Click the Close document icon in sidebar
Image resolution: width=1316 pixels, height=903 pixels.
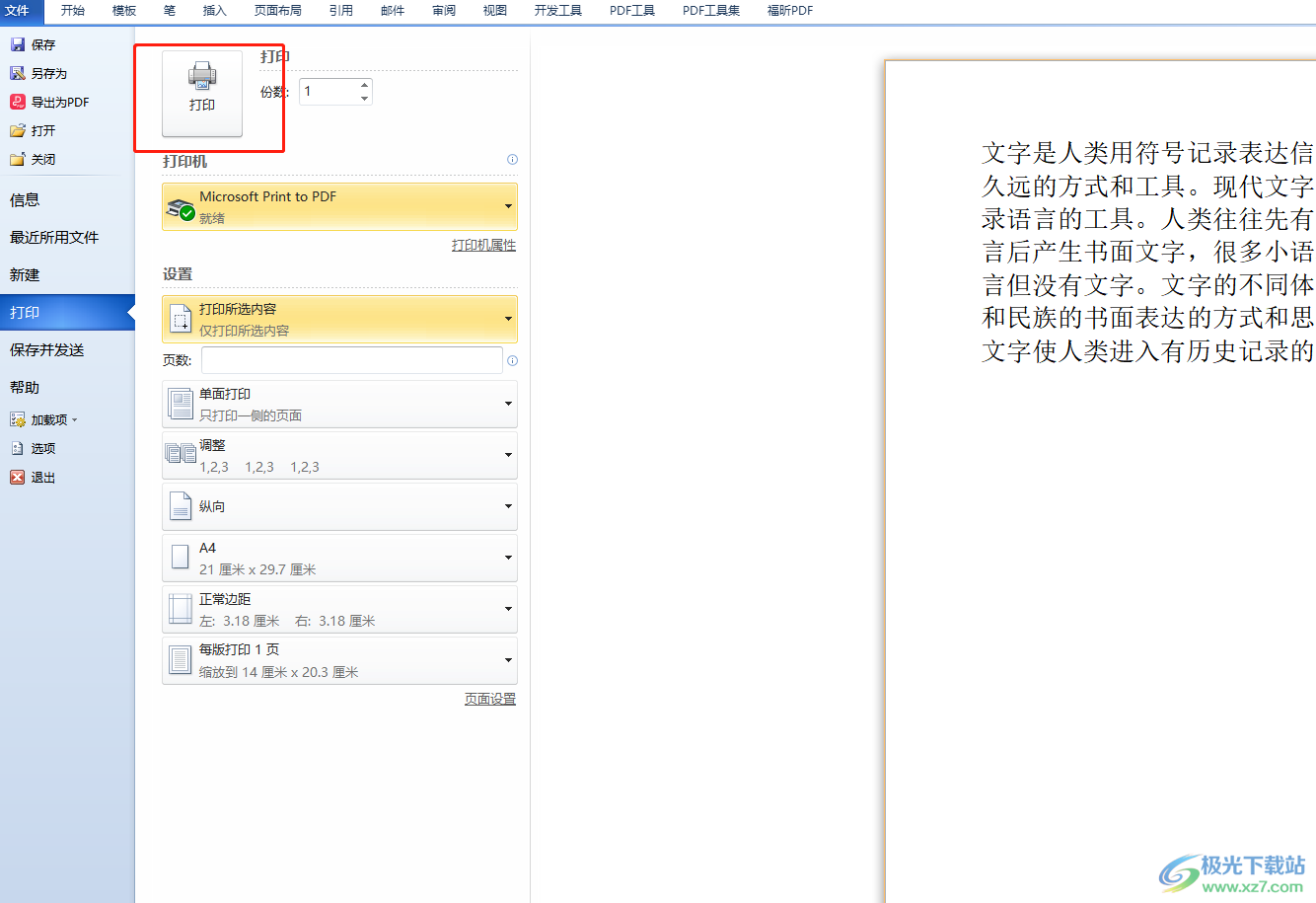[x=17, y=159]
